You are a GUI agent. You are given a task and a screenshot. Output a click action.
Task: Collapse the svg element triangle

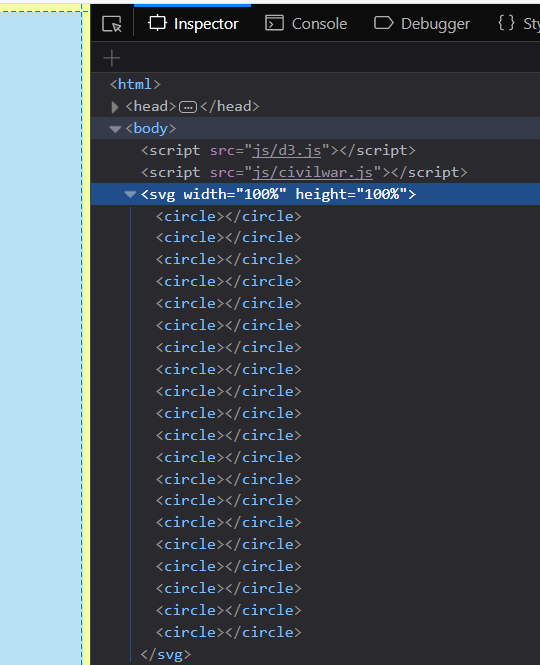(130, 195)
